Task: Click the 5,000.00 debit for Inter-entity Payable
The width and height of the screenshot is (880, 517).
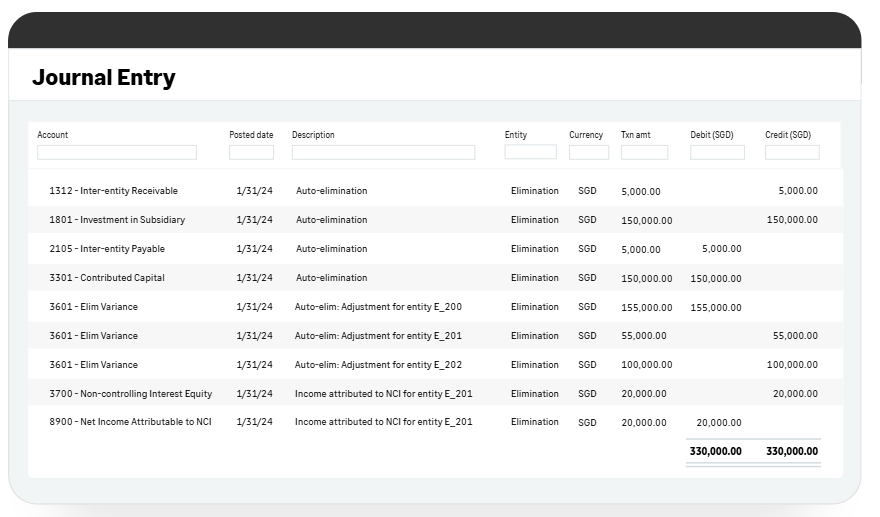Action: tap(722, 249)
